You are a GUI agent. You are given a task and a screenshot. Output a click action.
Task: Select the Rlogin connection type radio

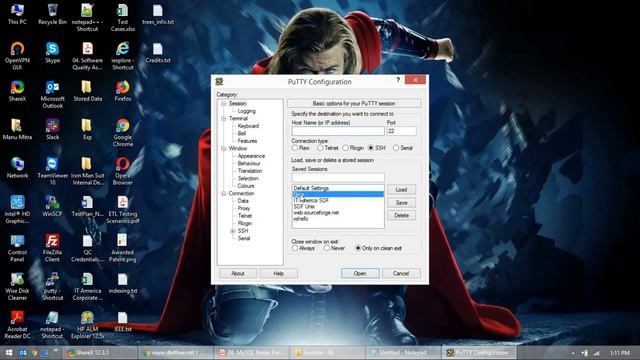coord(353,148)
